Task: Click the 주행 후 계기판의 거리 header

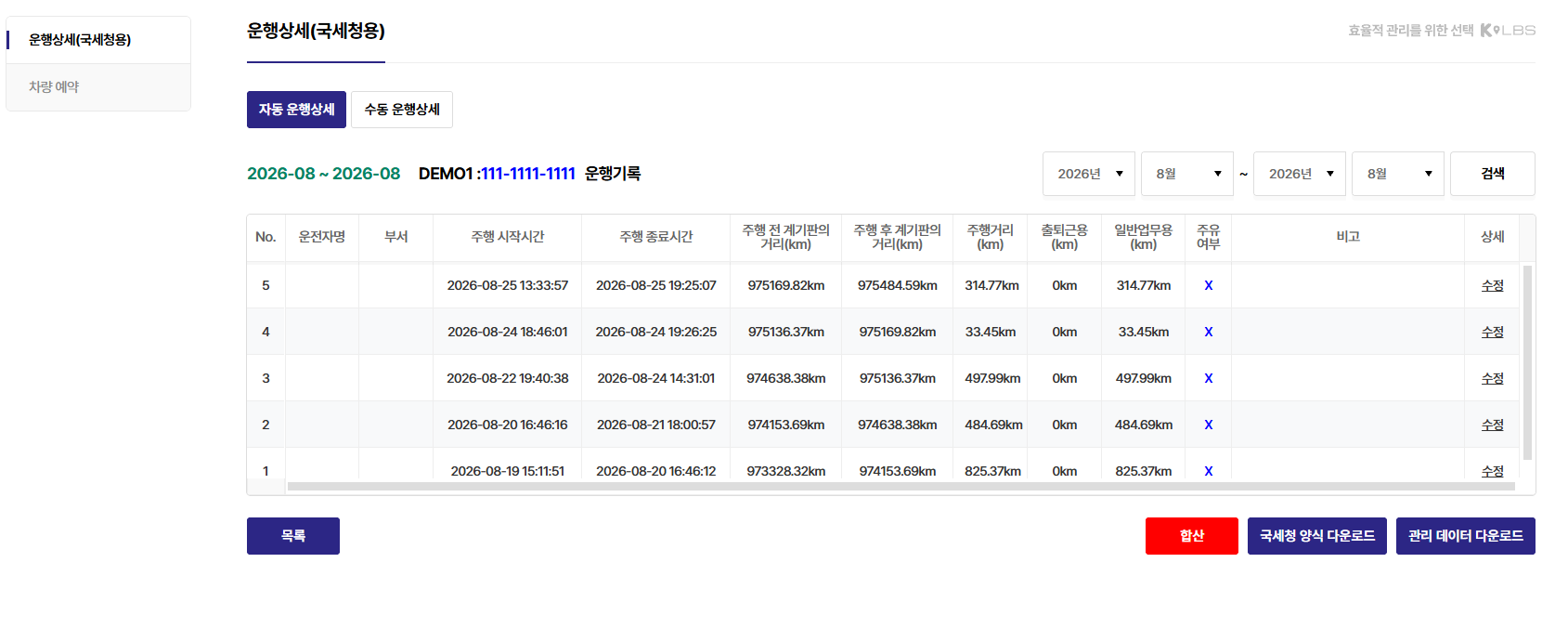Action: [x=898, y=237]
